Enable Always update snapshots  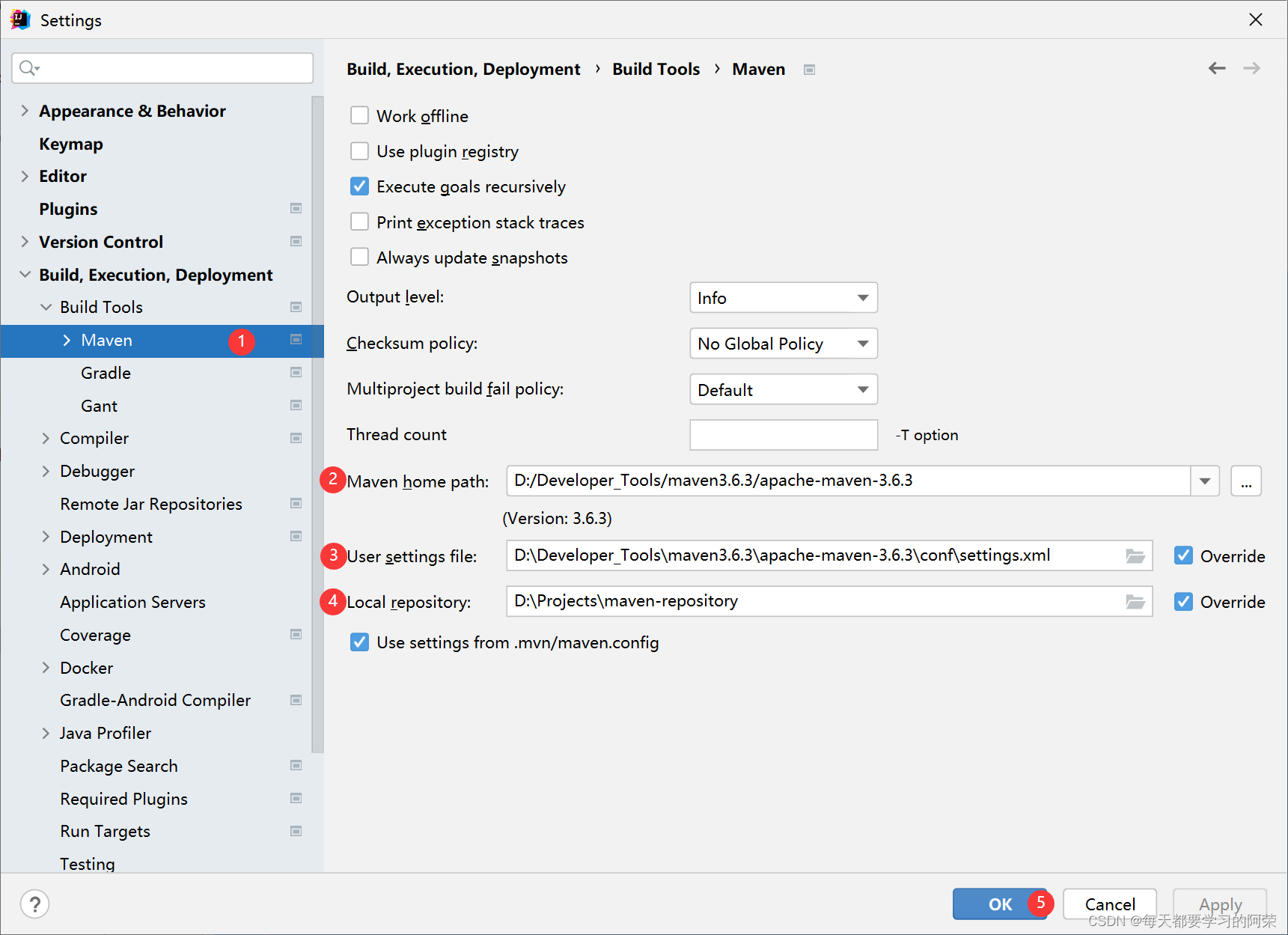pos(359,257)
